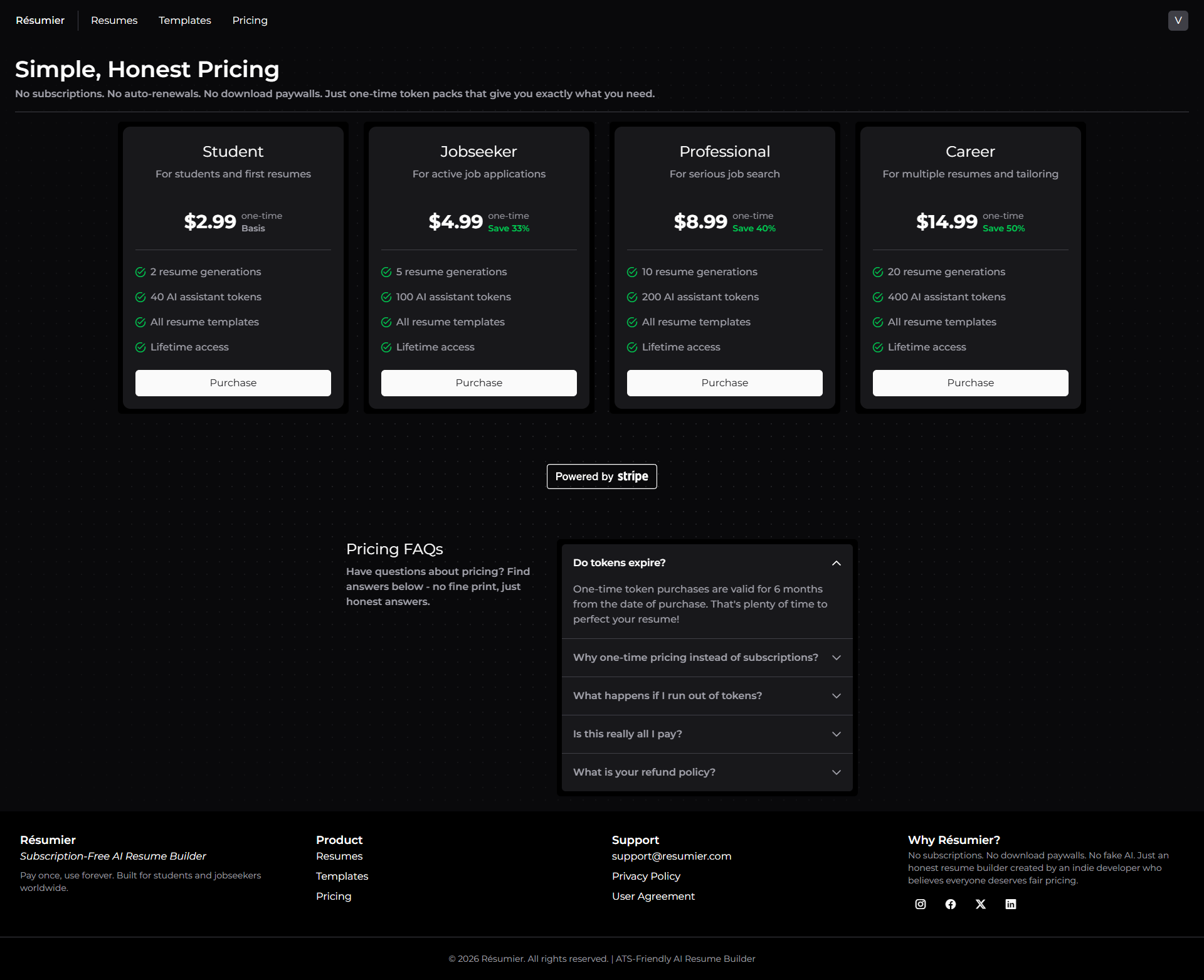The width and height of the screenshot is (1204, 980).
Task: Open the Privacy Policy link
Action: click(646, 876)
